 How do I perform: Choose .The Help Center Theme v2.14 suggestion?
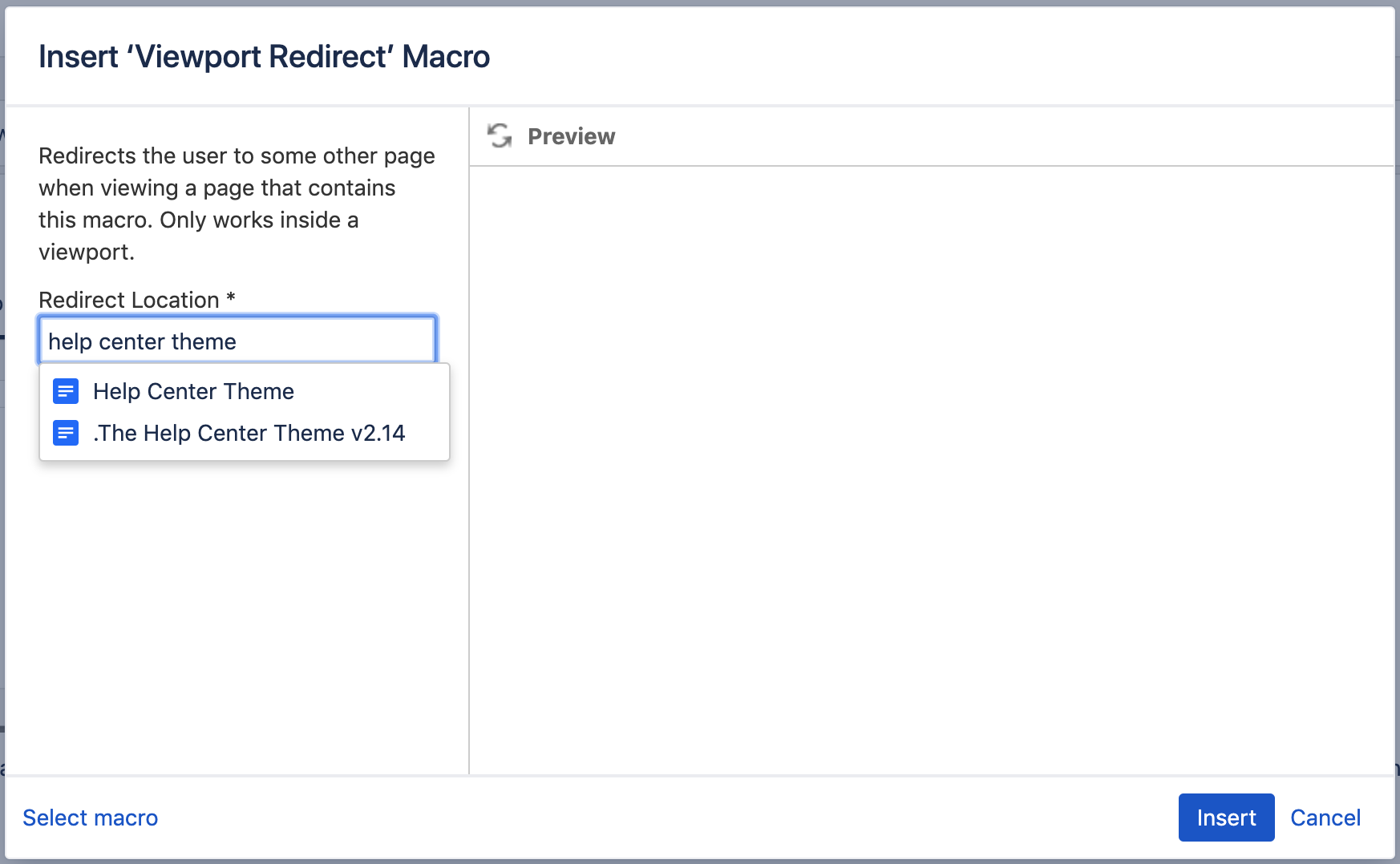point(249,433)
